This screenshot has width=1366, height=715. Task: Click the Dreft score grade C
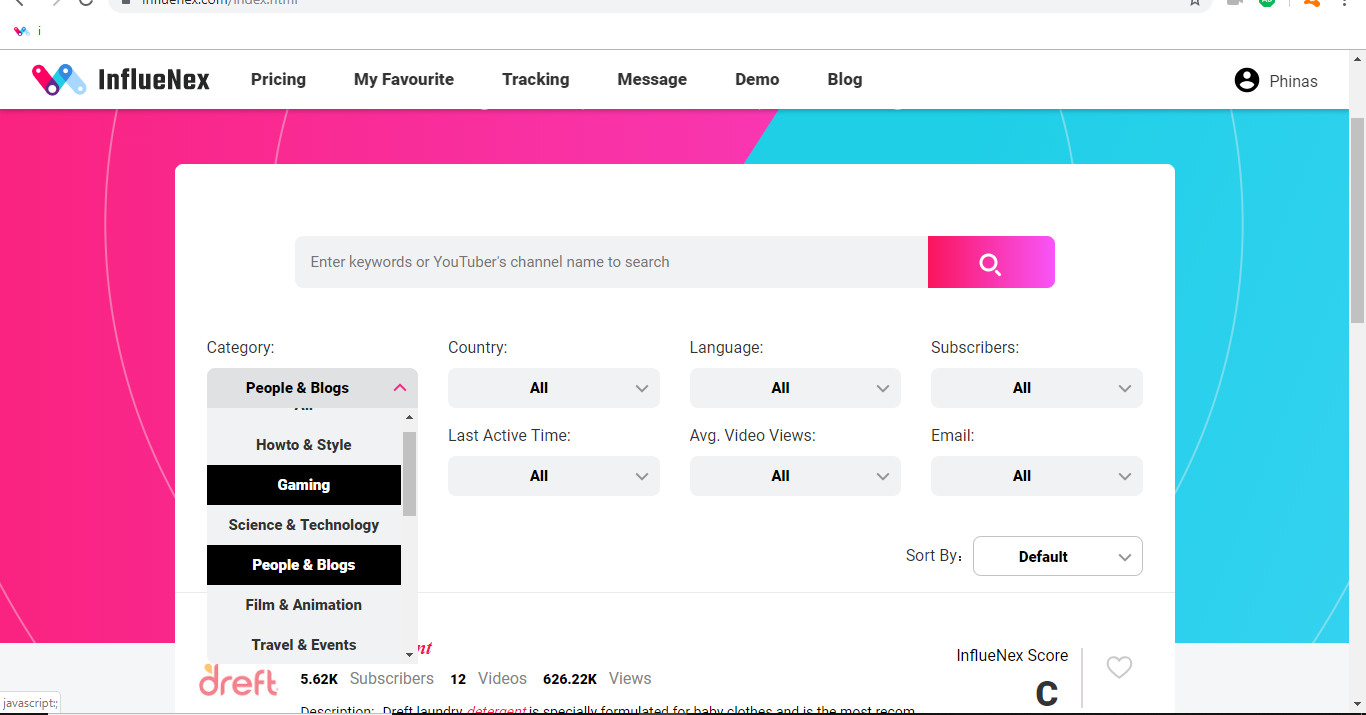[x=1046, y=694]
